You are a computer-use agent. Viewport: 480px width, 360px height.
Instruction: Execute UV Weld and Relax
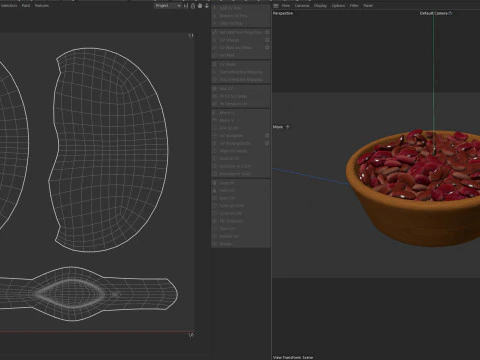coord(238,48)
